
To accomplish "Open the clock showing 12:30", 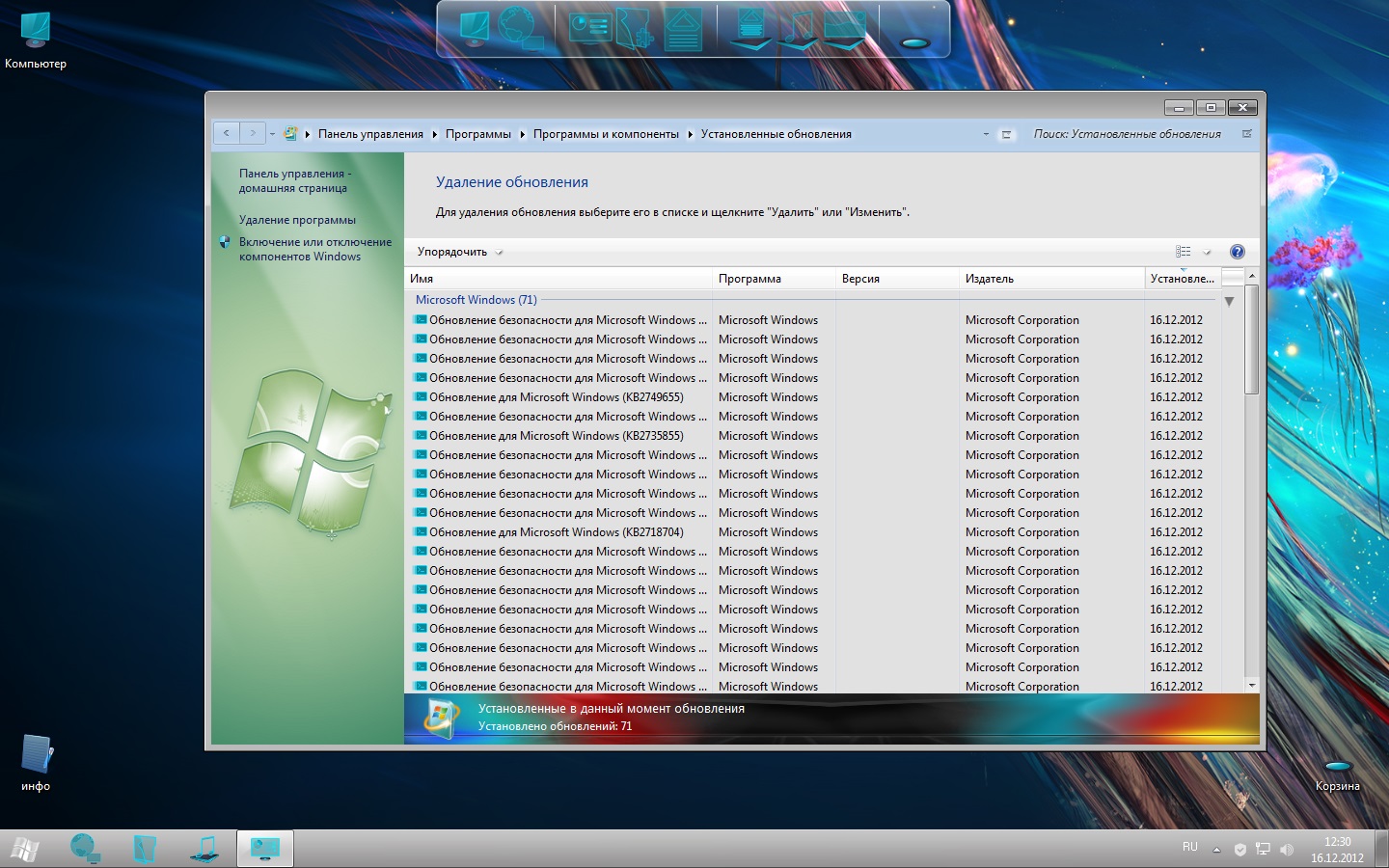I will point(1337,849).
